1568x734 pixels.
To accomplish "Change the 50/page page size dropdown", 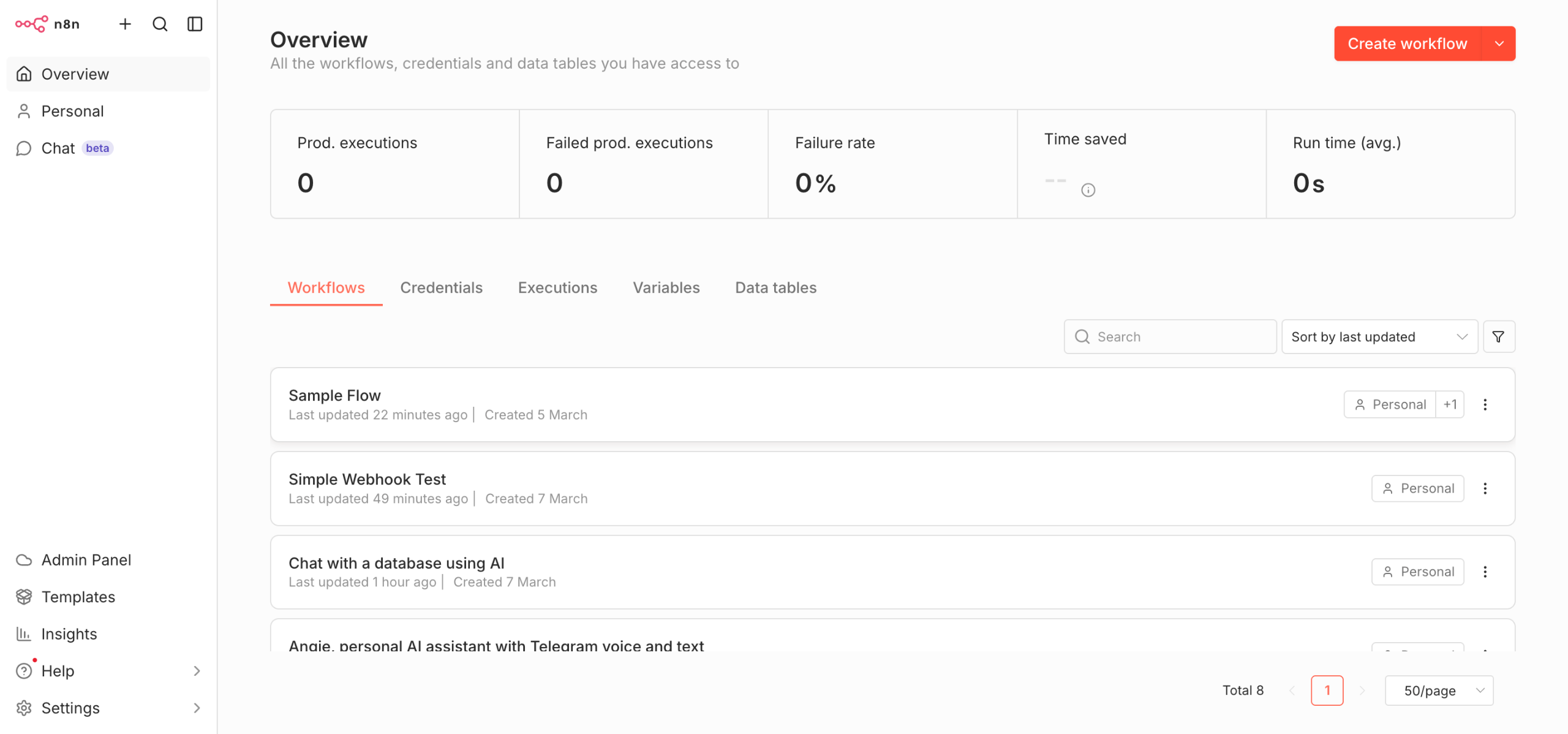I will click(1439, 690).
